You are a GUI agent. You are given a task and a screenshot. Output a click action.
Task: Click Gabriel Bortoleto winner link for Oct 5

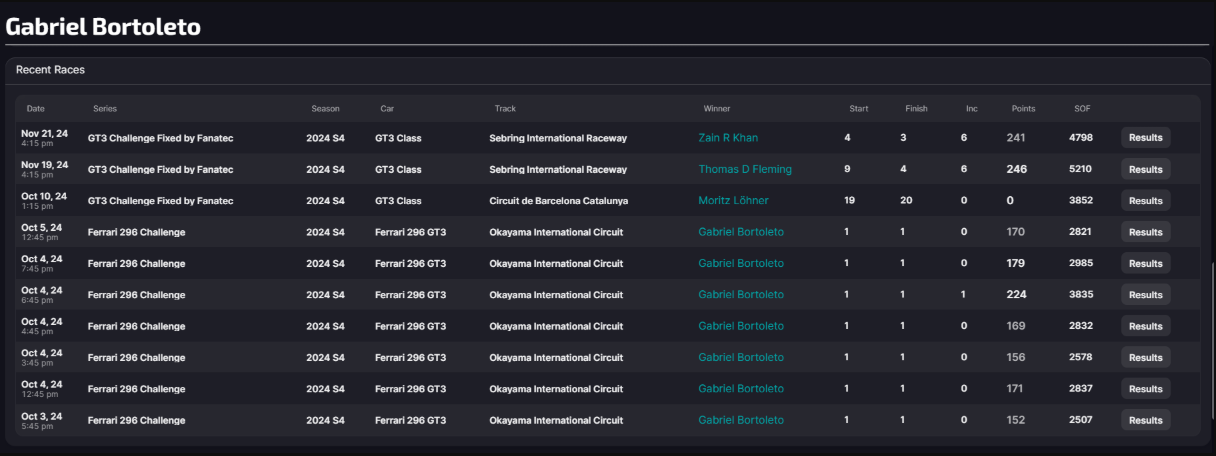point(741,232)
